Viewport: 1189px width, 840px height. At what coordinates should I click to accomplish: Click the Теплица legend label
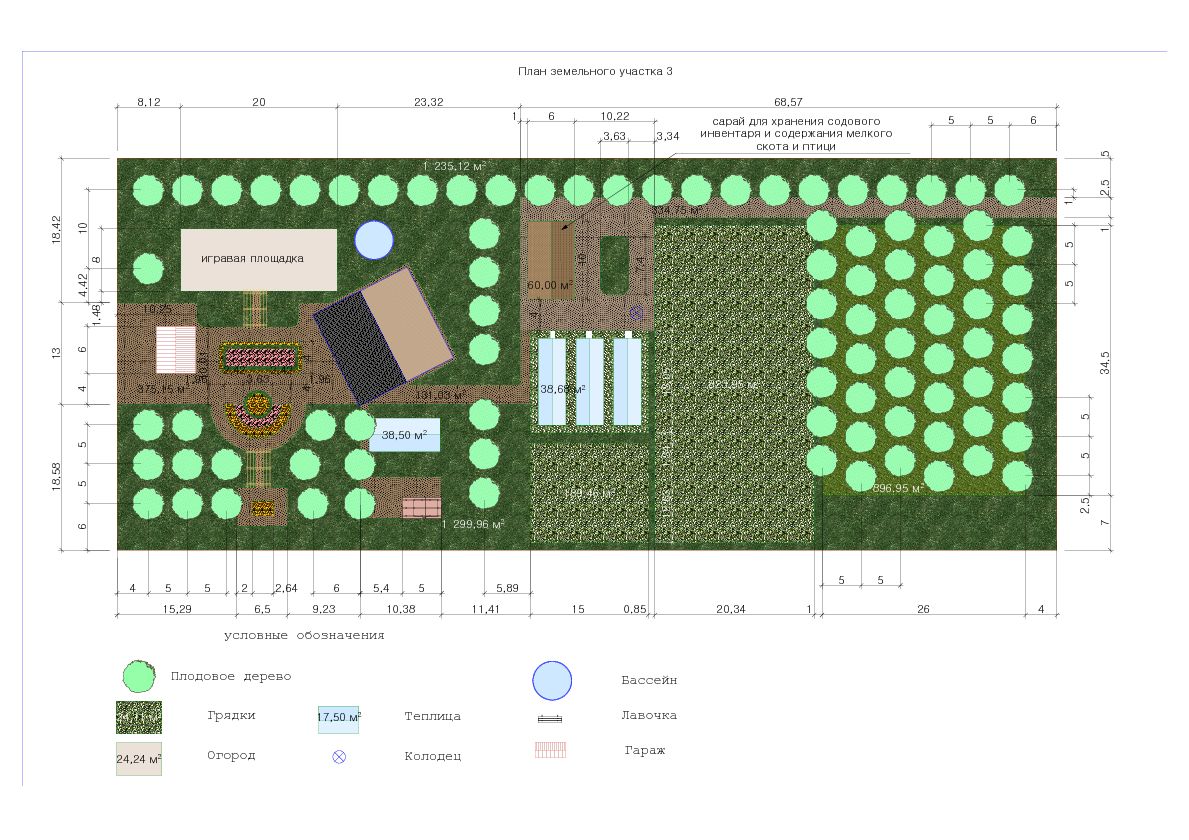pyautogui.click(x=432, y=716)
